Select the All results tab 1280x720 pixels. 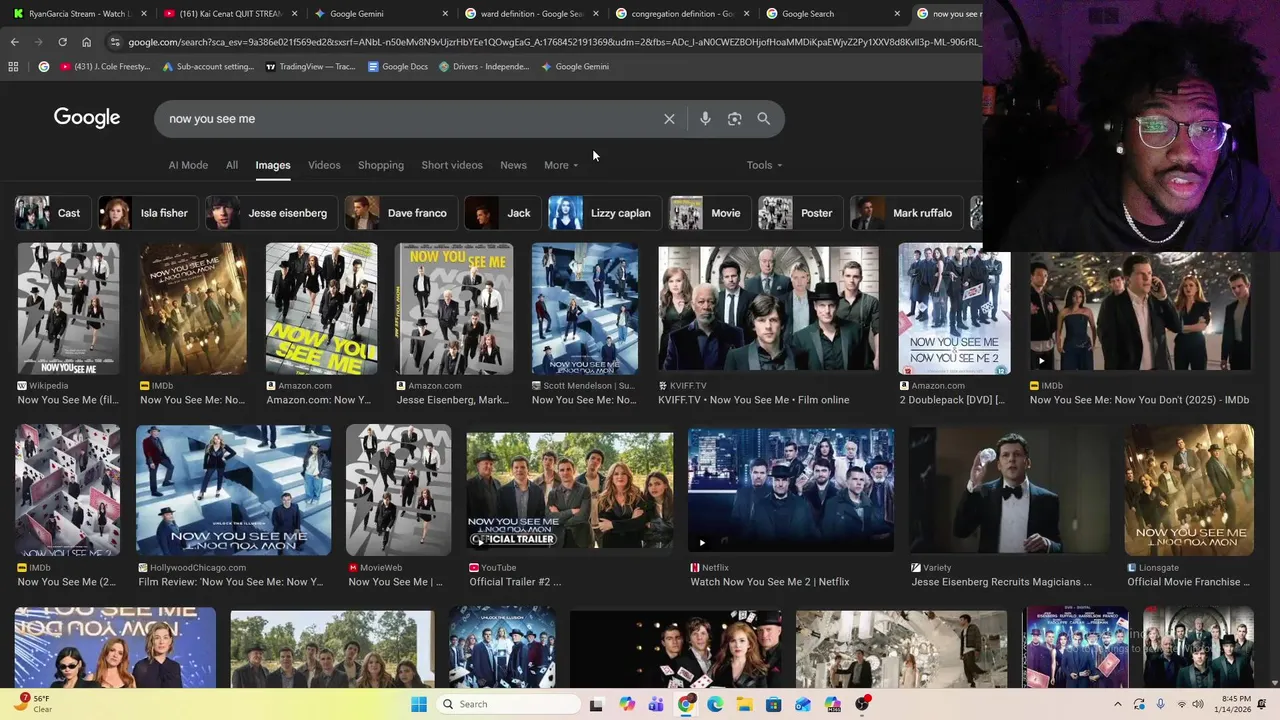(x=232, y=165)
